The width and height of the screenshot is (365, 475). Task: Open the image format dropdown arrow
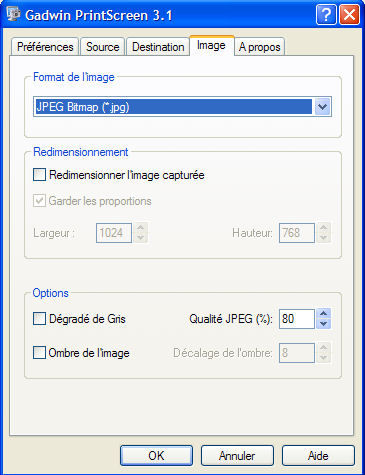(322, 107)
